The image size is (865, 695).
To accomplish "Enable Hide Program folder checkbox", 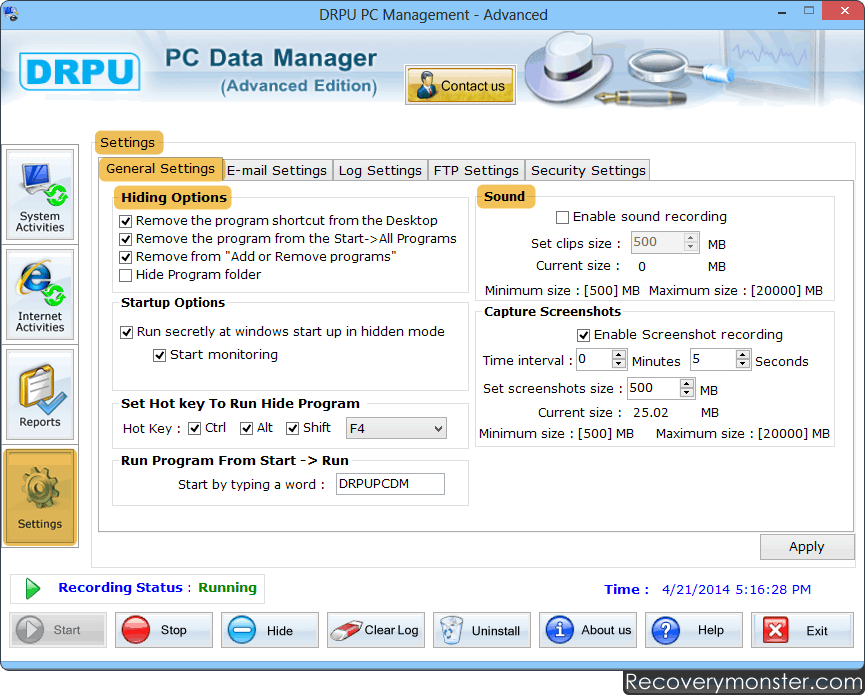I will (x=126, y=275).
